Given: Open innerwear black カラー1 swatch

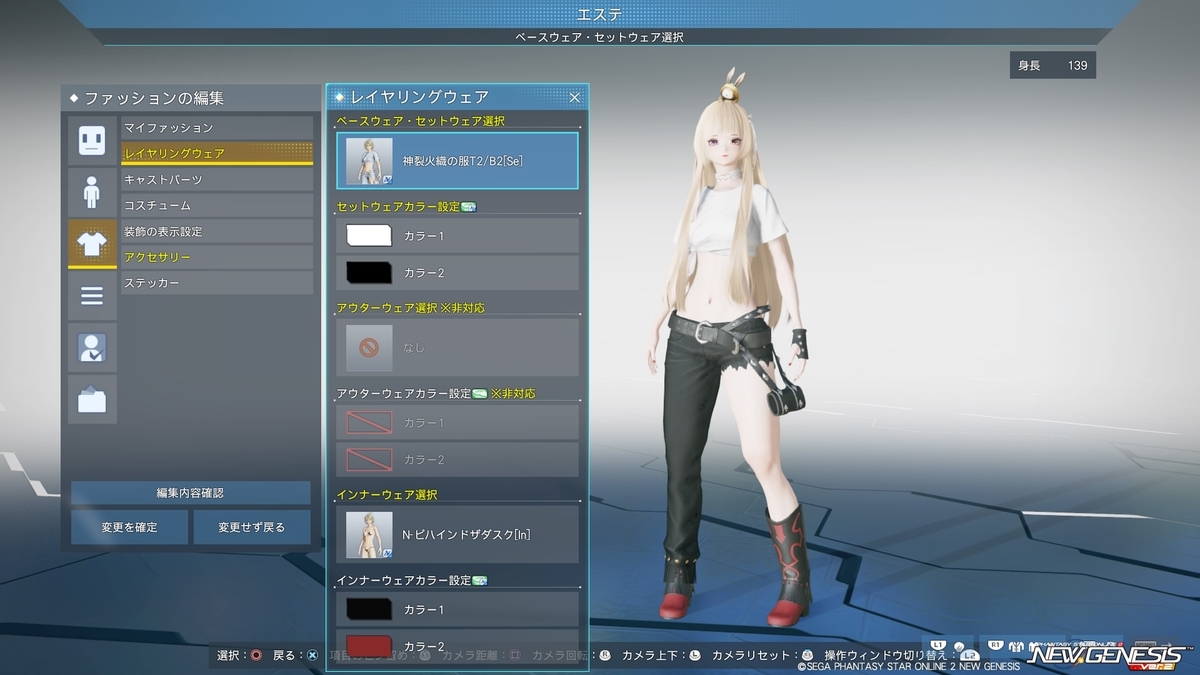Looking at the screenshot, I should tap(371, 609).
